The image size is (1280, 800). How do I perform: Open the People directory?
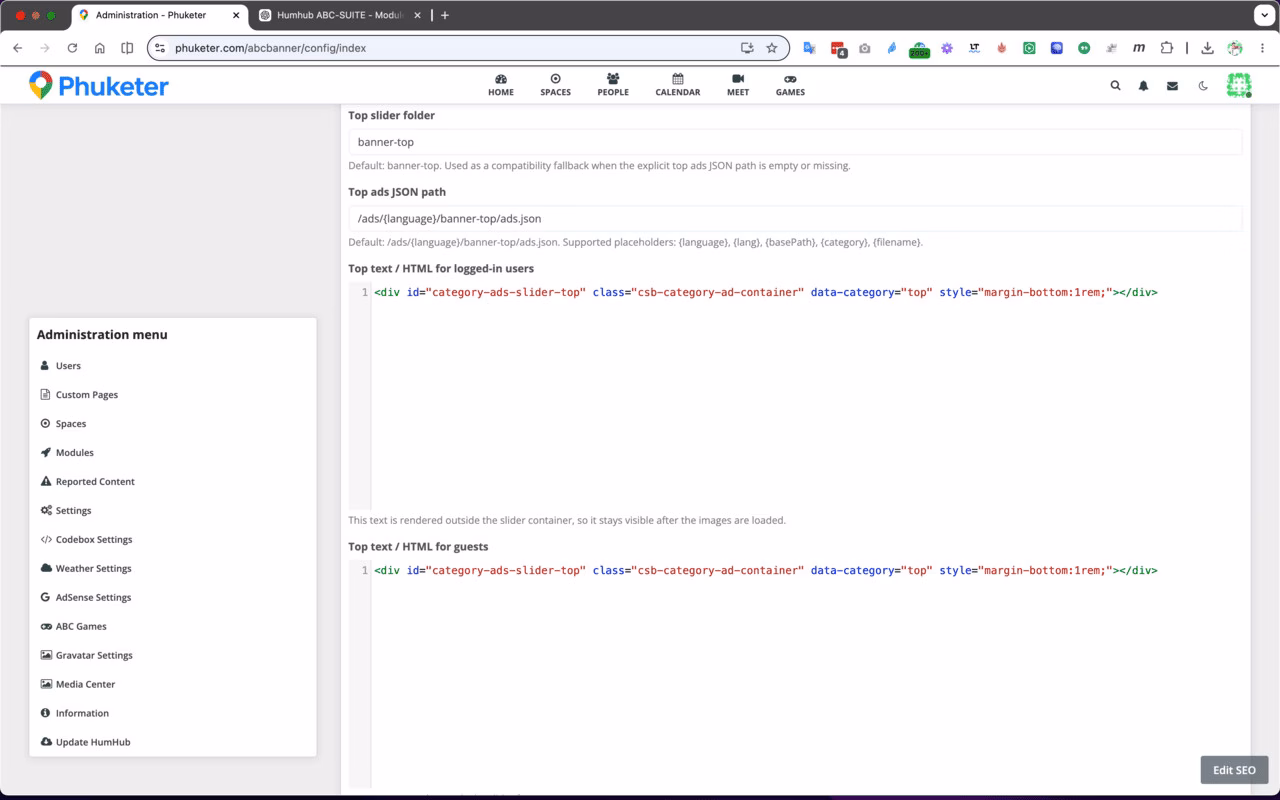613,85
